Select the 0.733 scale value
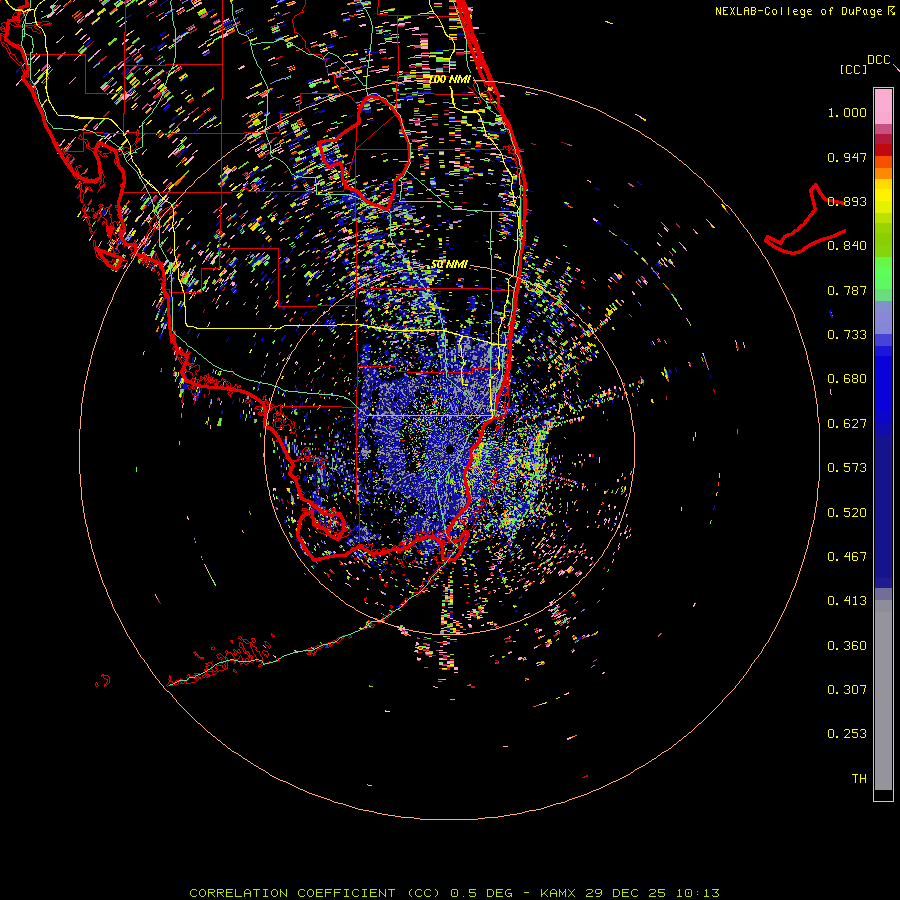The height and width of the screenshot is (900, 900). coord(847,335)
